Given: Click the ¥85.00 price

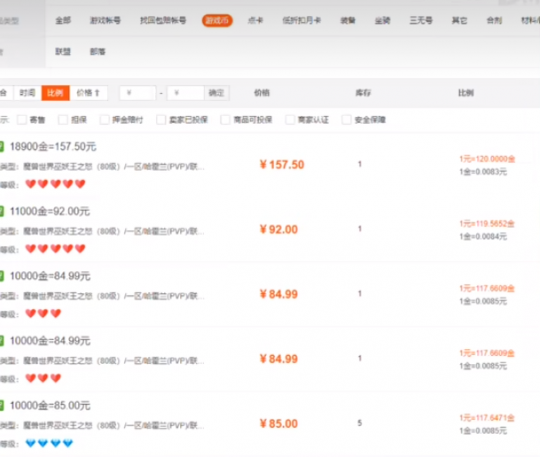Looking at the screenshot, I should [279, 424].
